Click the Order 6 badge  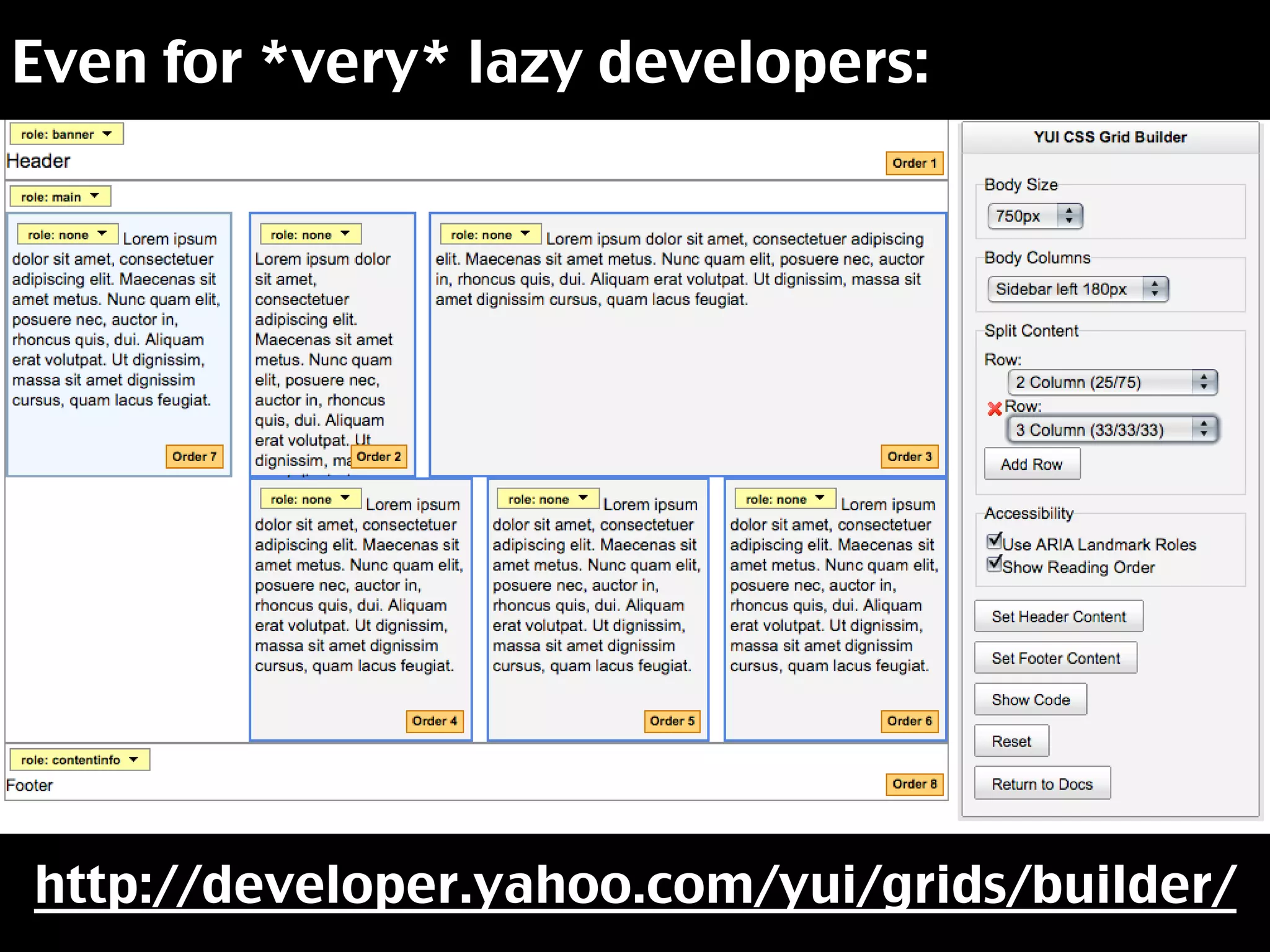coord(909,721)
